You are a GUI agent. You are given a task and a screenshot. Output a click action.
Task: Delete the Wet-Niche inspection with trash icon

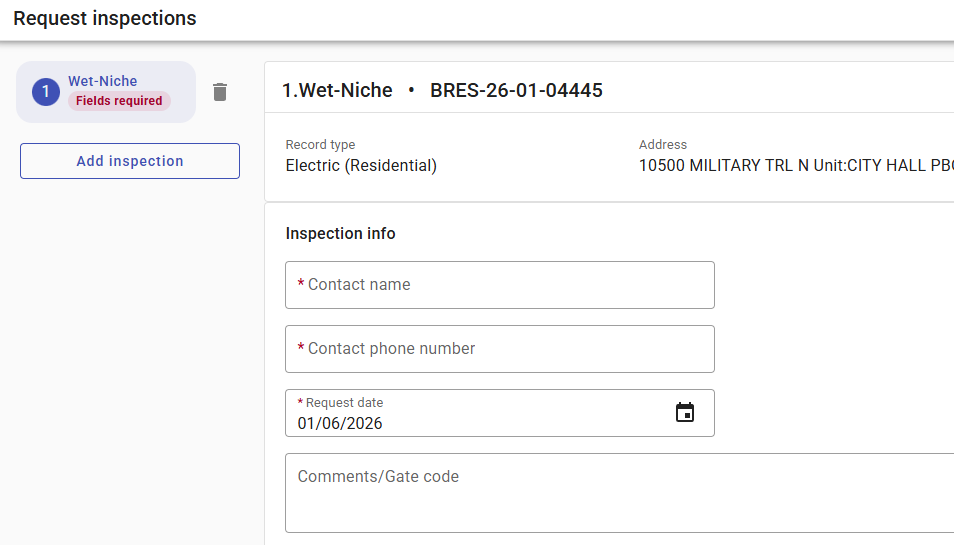(220, 92)
